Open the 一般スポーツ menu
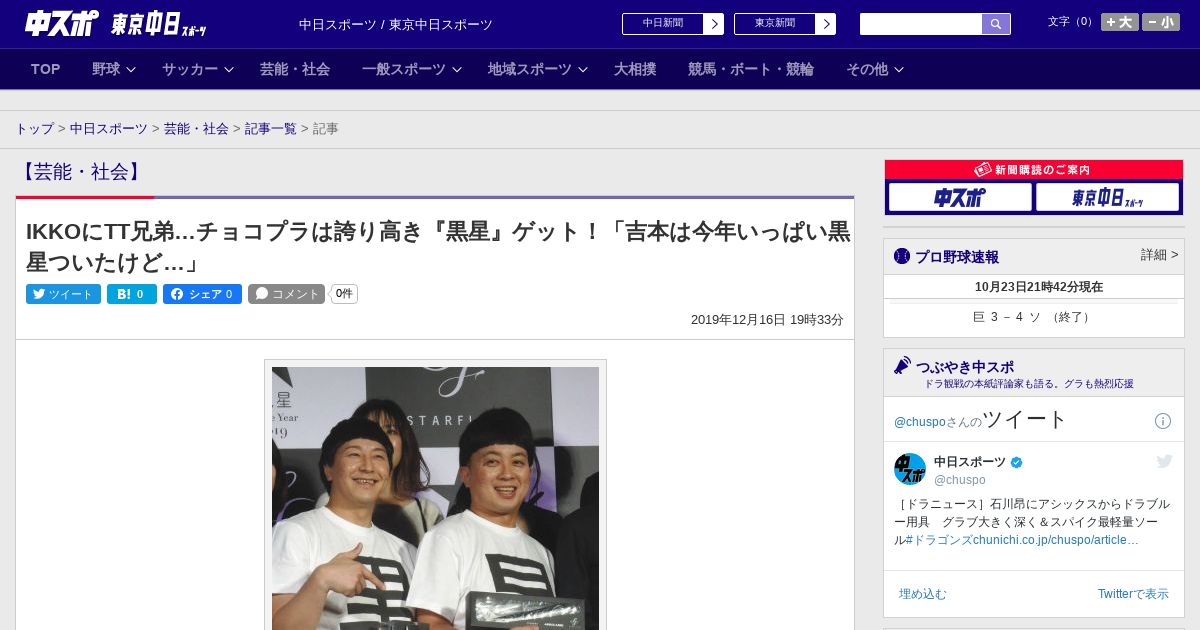The height and width of the screenshot is (630, 1200). point(404,69)
